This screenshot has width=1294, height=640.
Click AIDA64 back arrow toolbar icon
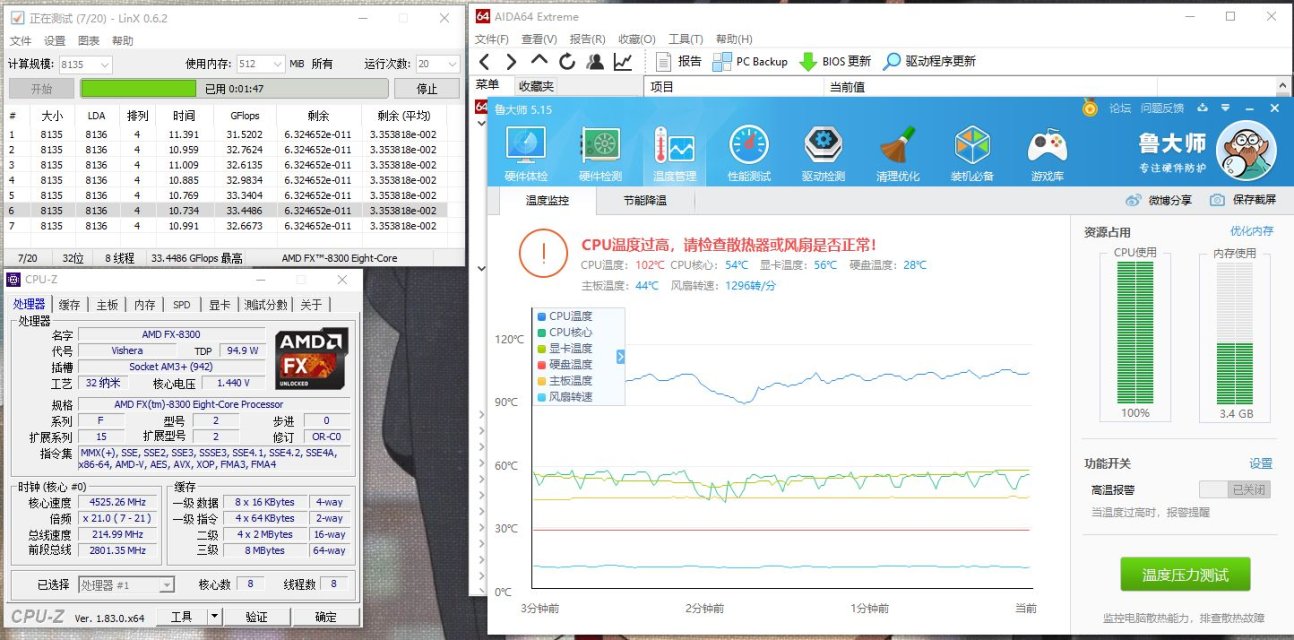484,61
